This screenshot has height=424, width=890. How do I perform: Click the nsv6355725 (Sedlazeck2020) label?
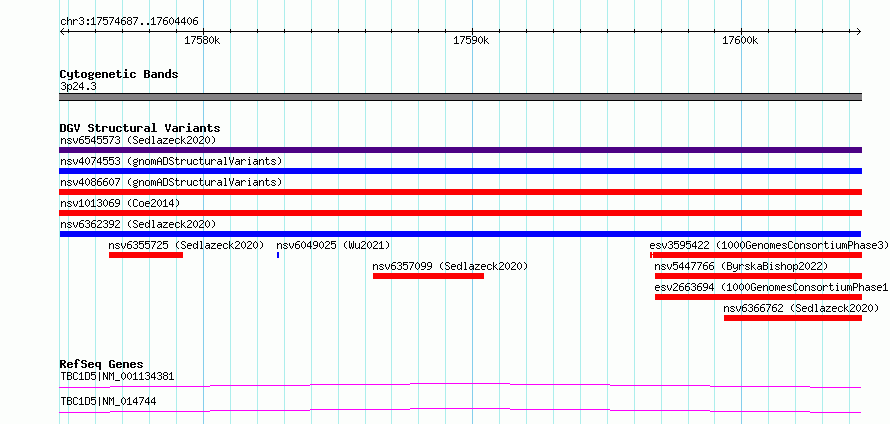coord(186,245)
